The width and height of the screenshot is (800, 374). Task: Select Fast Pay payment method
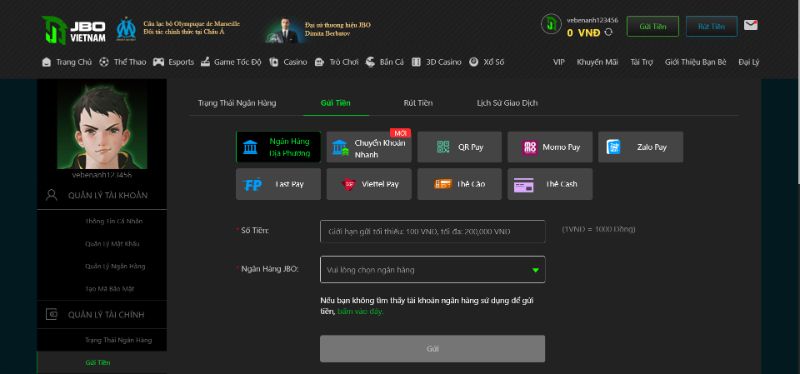[279, 184]
